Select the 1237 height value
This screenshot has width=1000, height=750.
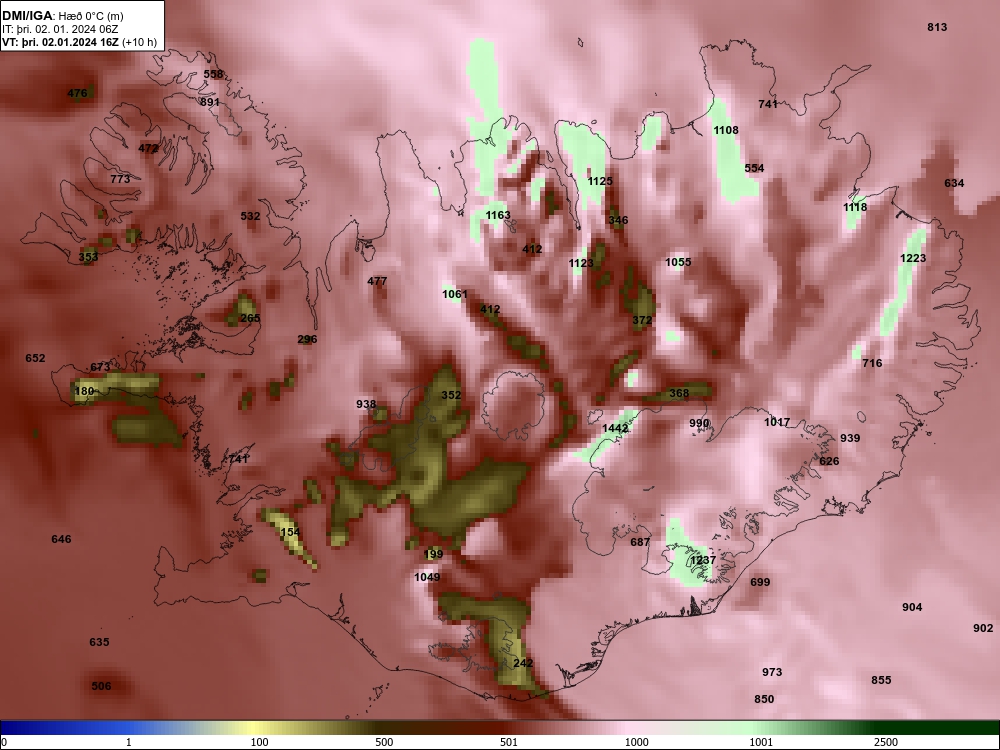(703, 560)
